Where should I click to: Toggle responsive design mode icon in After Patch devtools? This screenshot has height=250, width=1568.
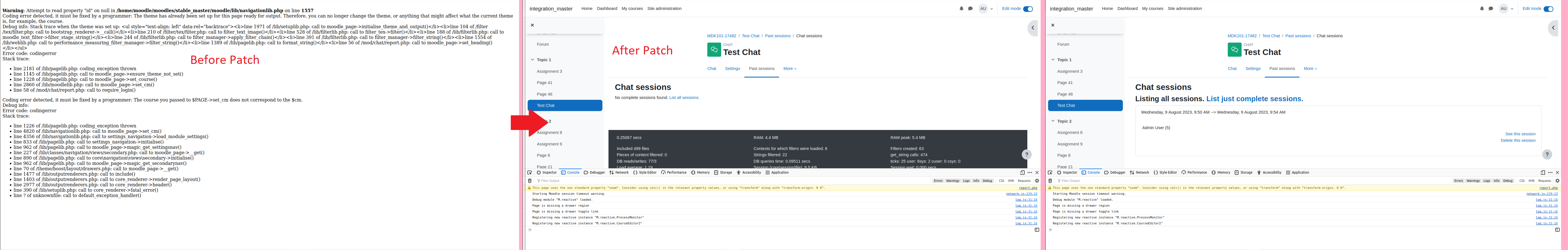coord(1023,173)
